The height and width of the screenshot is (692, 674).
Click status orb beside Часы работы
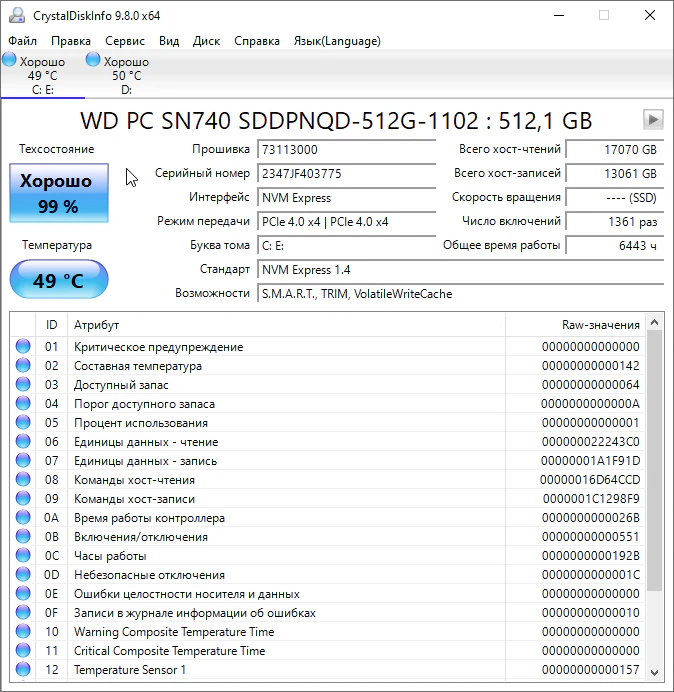[23, 556]
